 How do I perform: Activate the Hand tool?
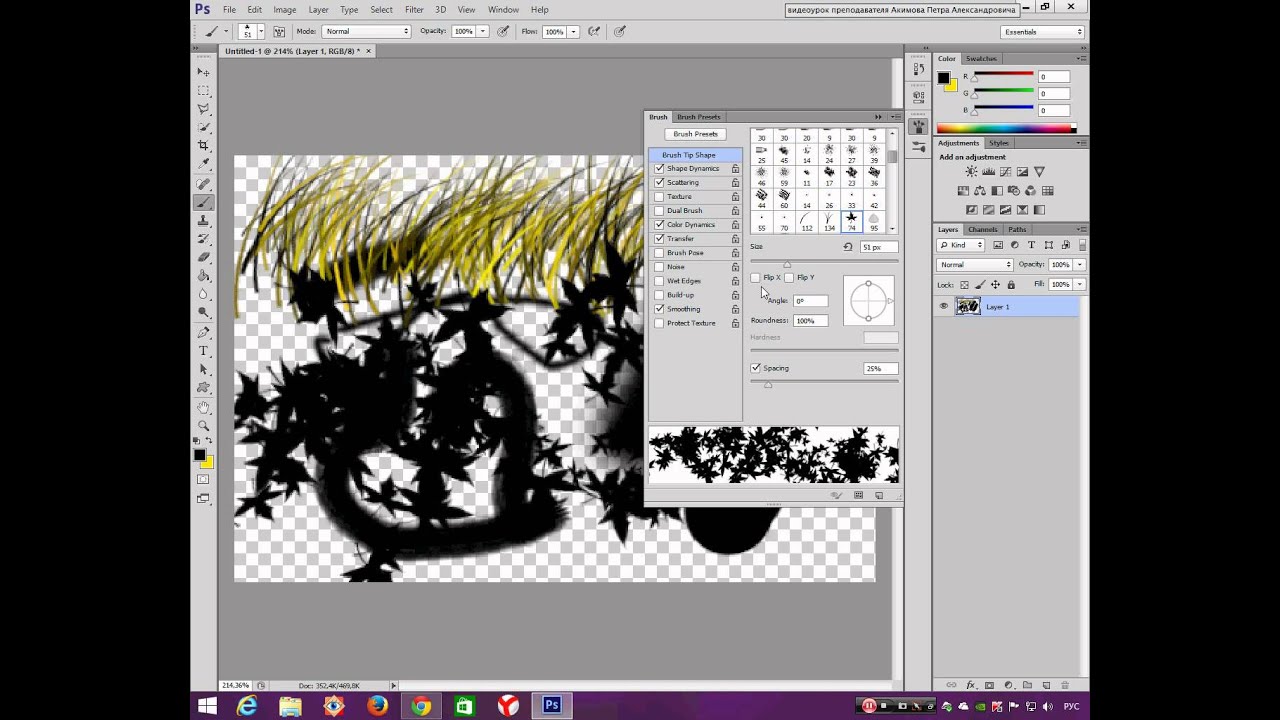(204, 407)
